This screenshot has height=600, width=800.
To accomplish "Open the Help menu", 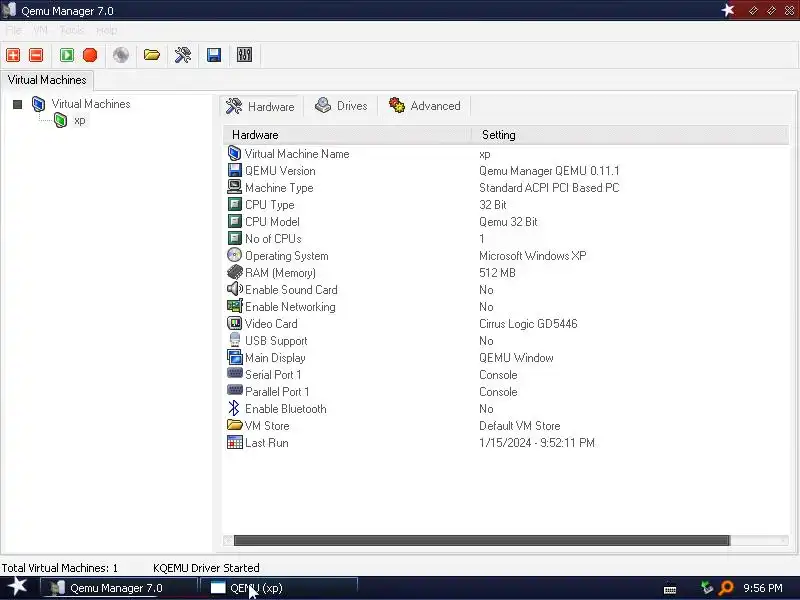I will click(x=107, y=30).
